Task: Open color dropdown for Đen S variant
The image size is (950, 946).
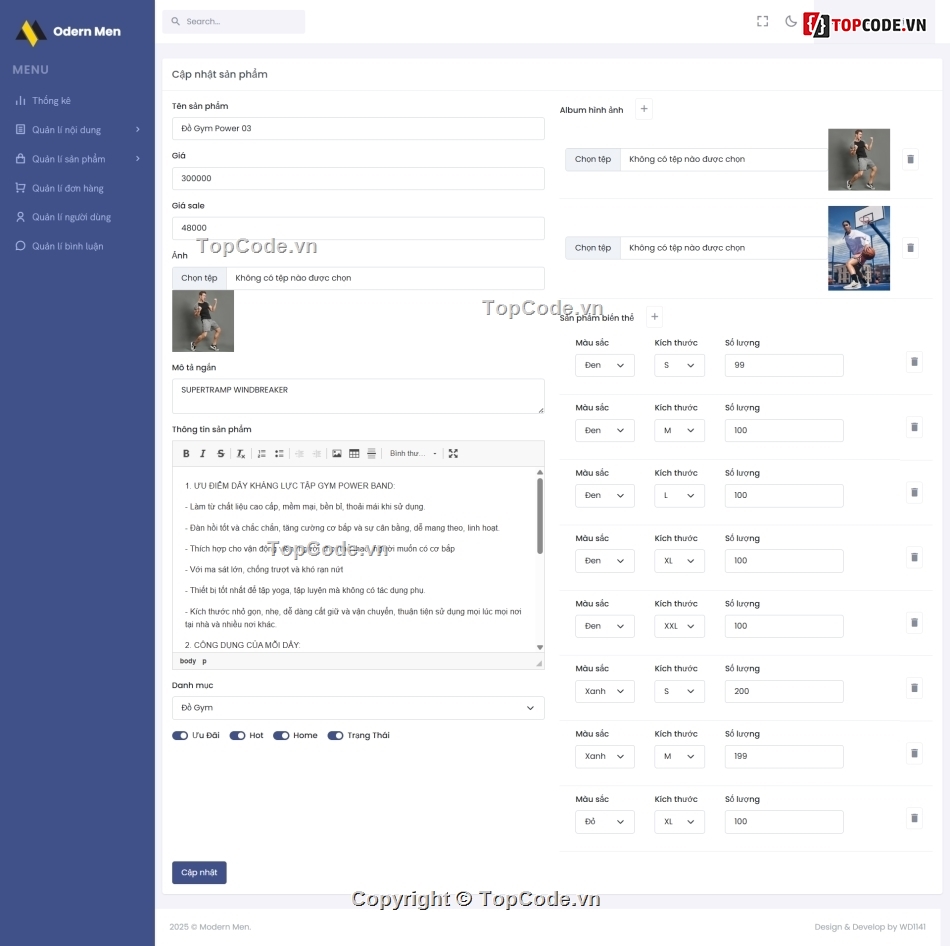Action: (x=605, y=365)
